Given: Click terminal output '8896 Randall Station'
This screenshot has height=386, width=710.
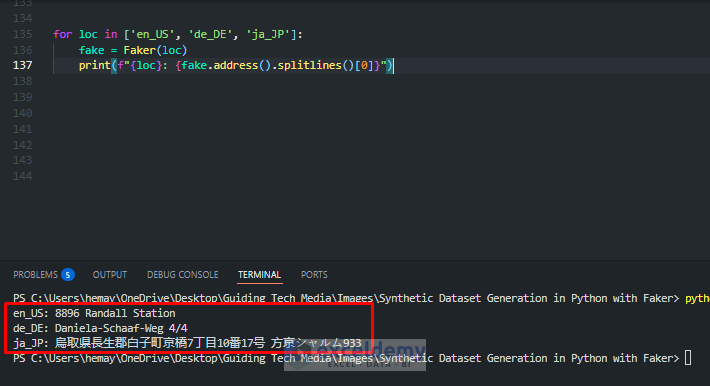Looking at the screenshot, I should pos(115,313).
